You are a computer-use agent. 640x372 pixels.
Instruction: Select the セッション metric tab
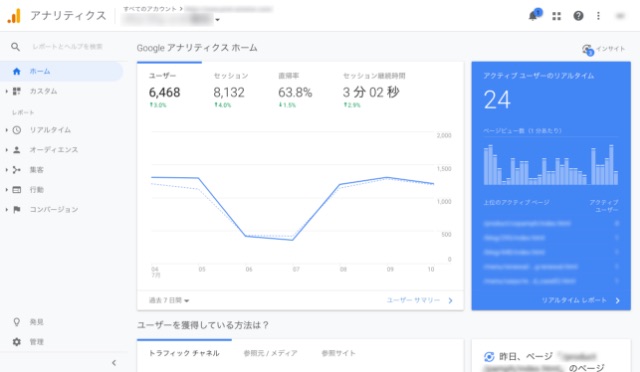pos(231,91)
